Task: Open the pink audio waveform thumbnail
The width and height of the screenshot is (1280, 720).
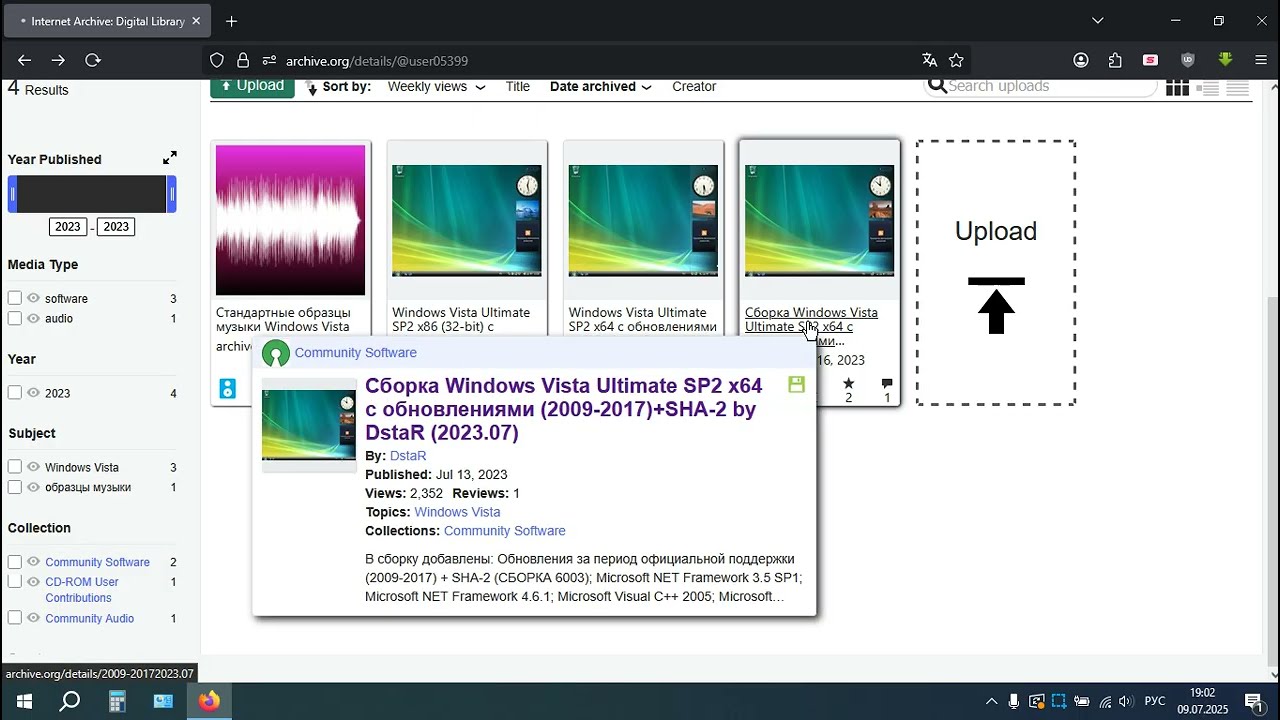Action: [291, 220]
